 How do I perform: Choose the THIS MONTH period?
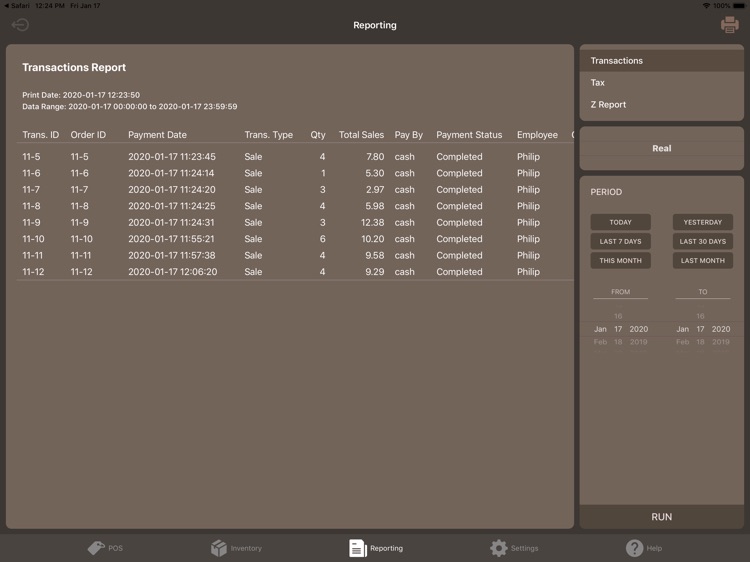coord(620,260)
